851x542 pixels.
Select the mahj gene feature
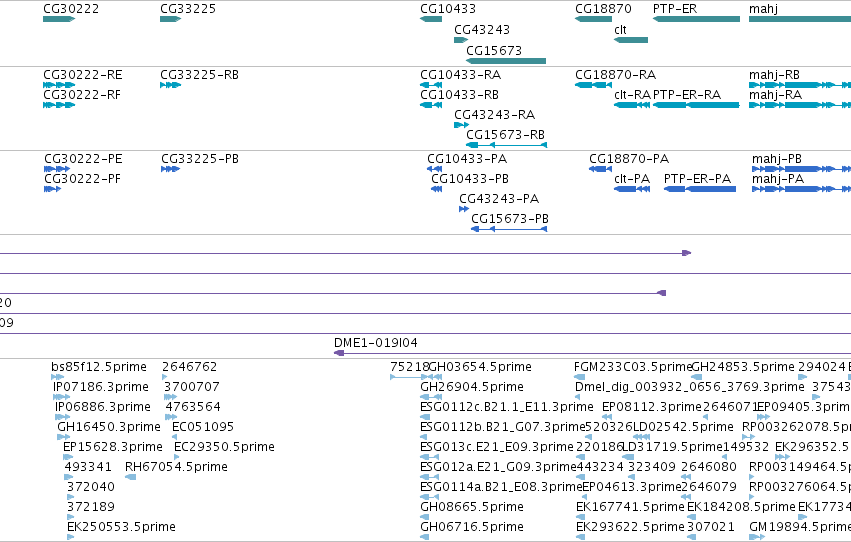(x=800, y=19)
